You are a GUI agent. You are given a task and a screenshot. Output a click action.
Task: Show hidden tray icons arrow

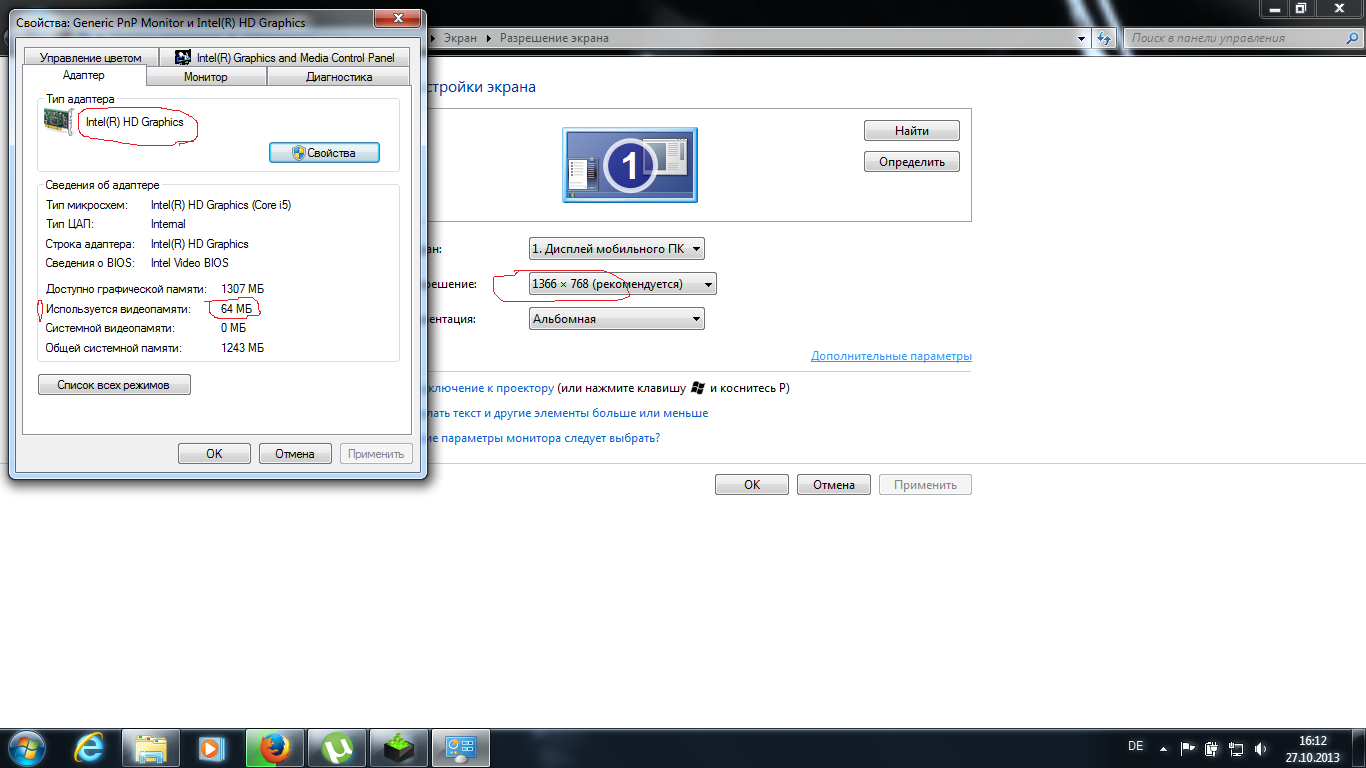1163,748
